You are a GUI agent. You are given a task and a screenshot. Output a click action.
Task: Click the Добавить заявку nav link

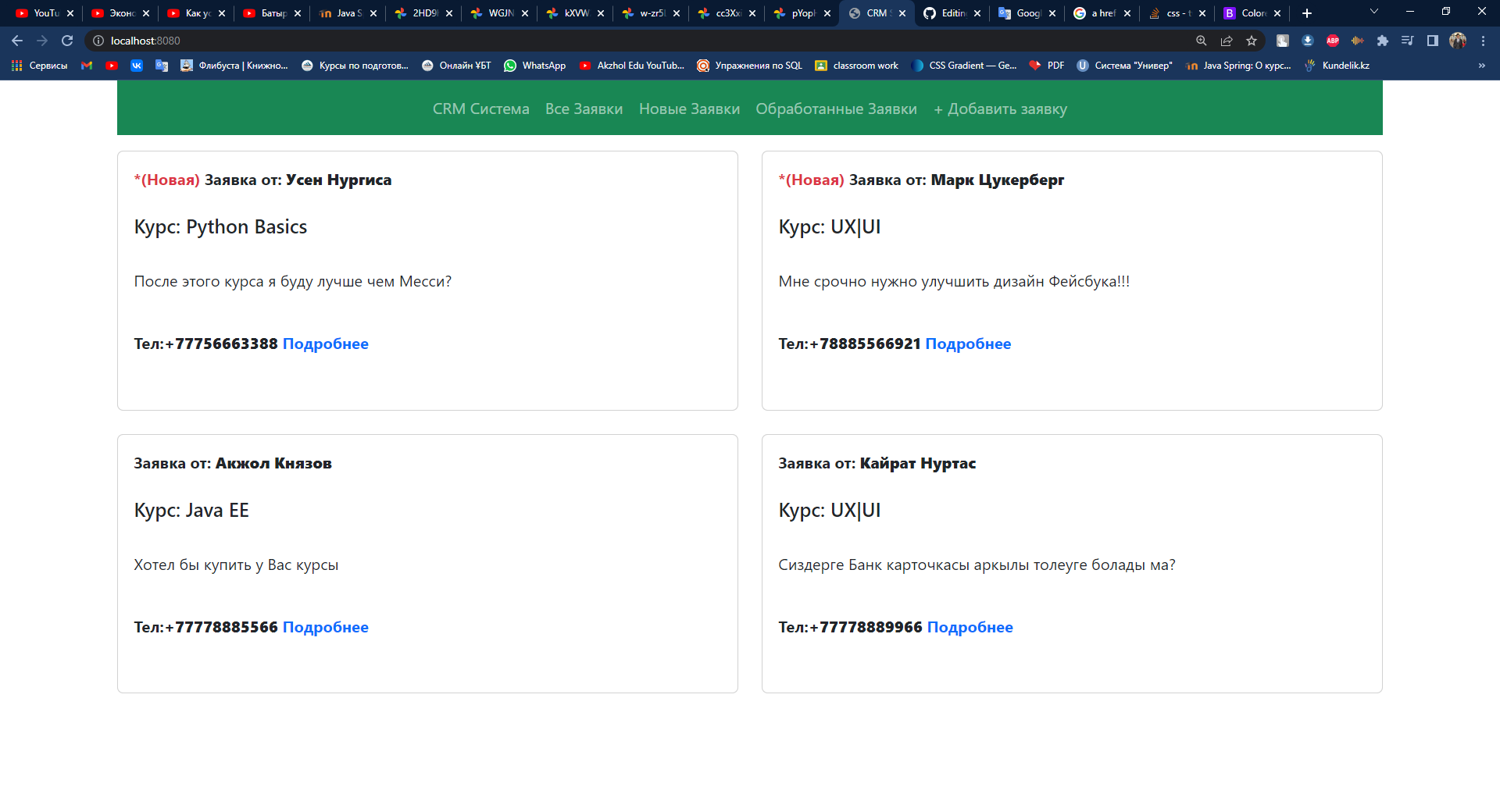(1000, 109)
